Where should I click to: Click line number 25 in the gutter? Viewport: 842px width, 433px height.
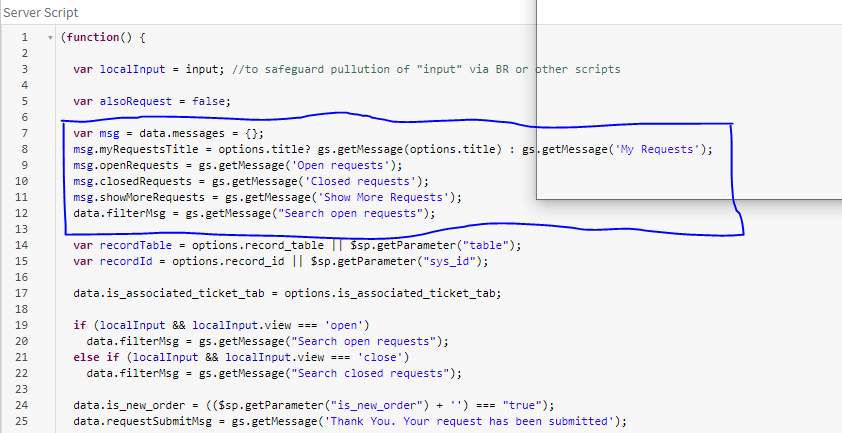point(21,421)
